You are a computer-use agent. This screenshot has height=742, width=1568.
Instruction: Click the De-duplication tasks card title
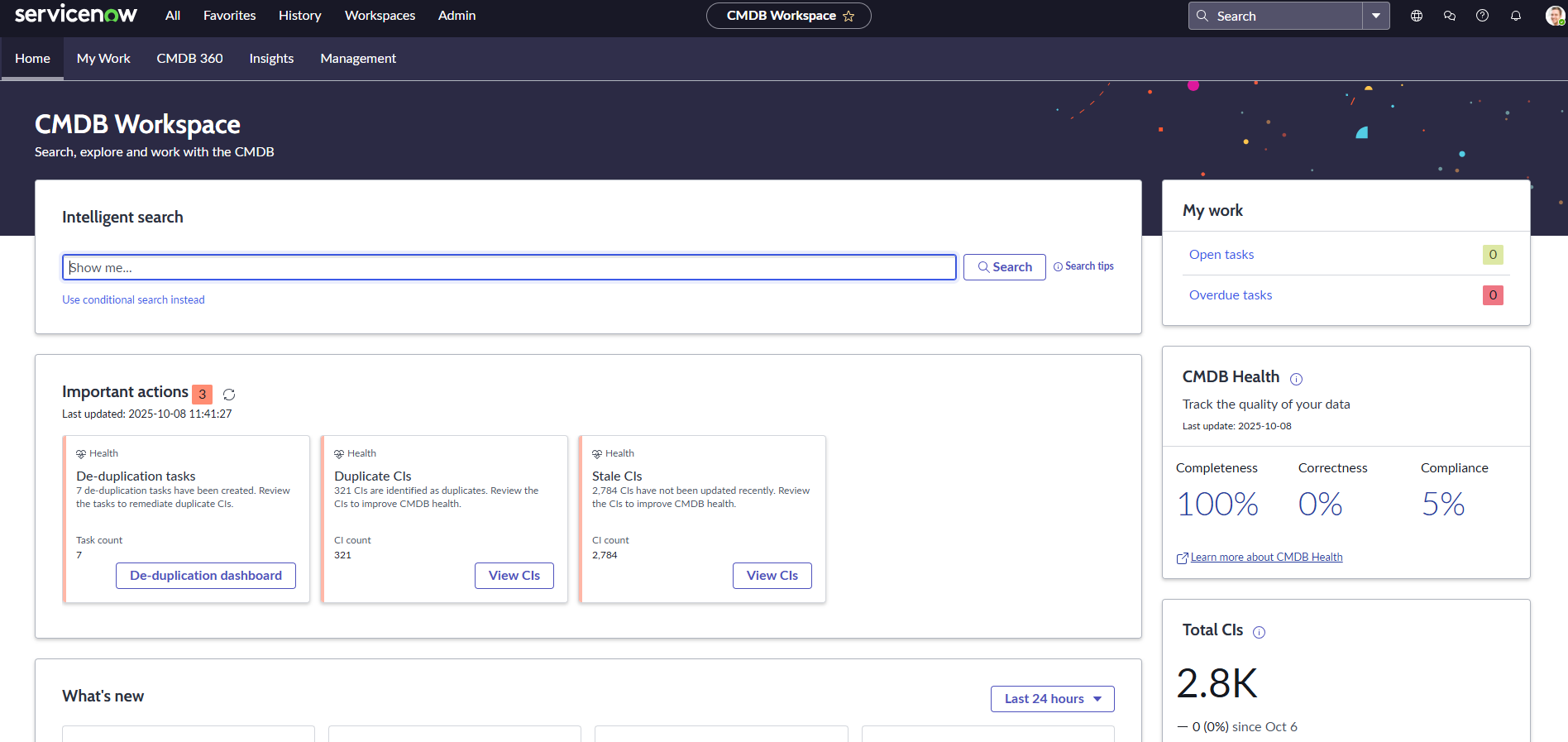point(136,476)
